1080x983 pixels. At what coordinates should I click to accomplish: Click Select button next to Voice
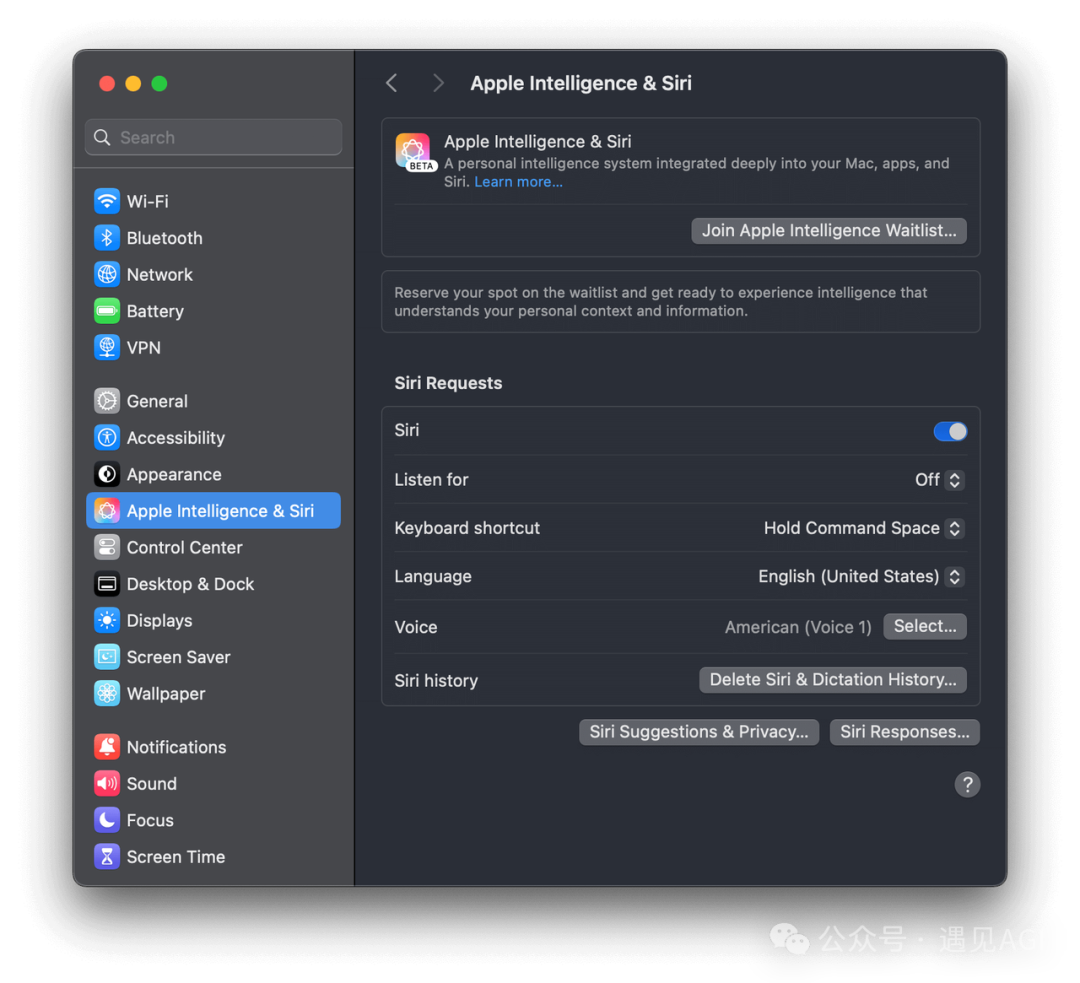[925, 626]
